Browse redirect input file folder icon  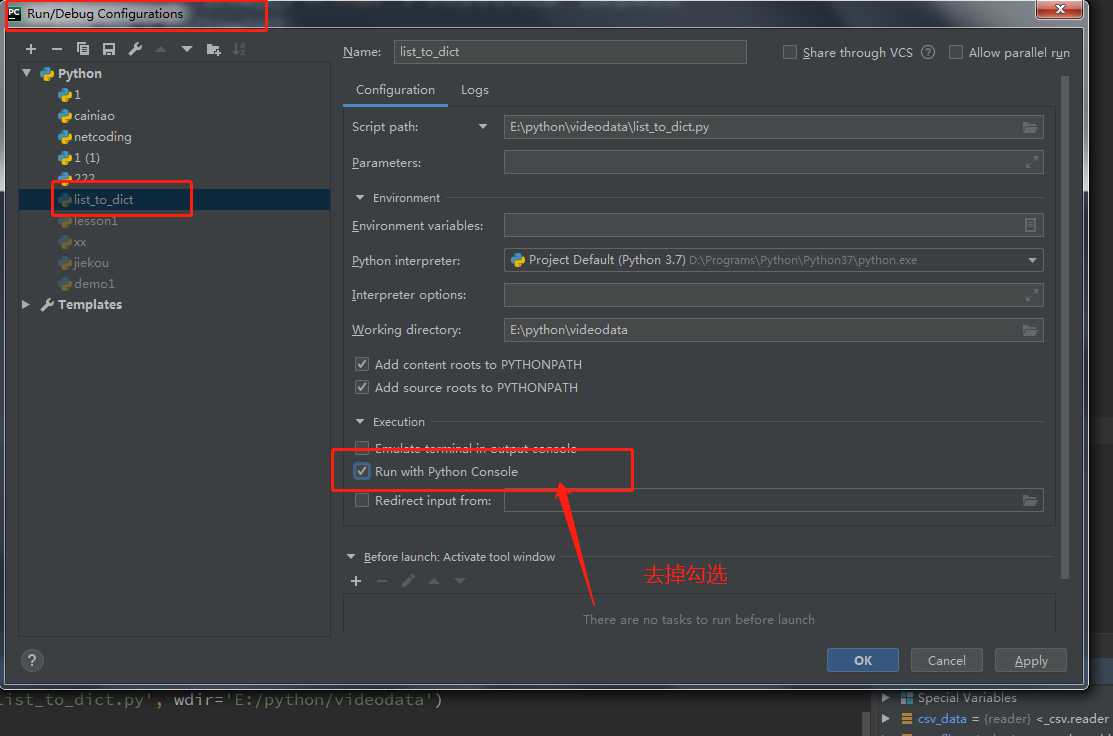click(x=1029, y=500)
